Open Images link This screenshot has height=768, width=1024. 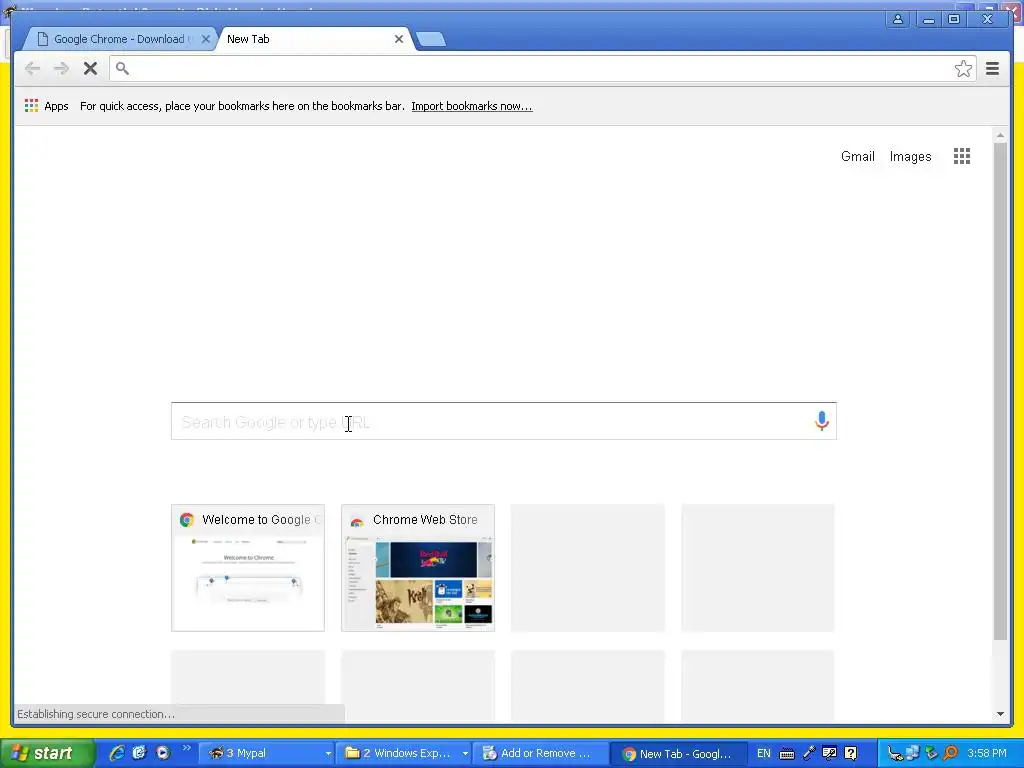[x=910, y=157]
